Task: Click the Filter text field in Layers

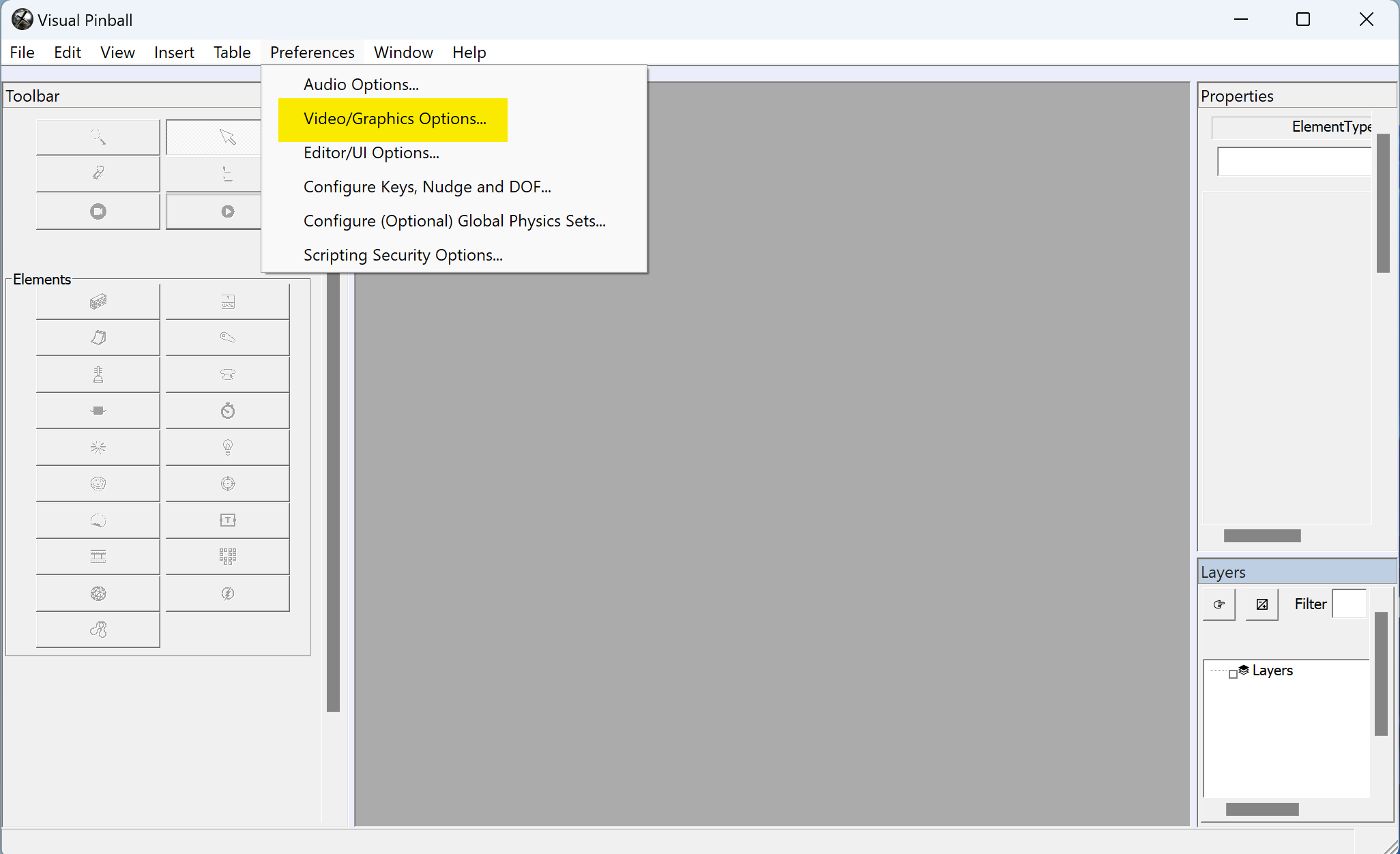Action: point(1349,604)
